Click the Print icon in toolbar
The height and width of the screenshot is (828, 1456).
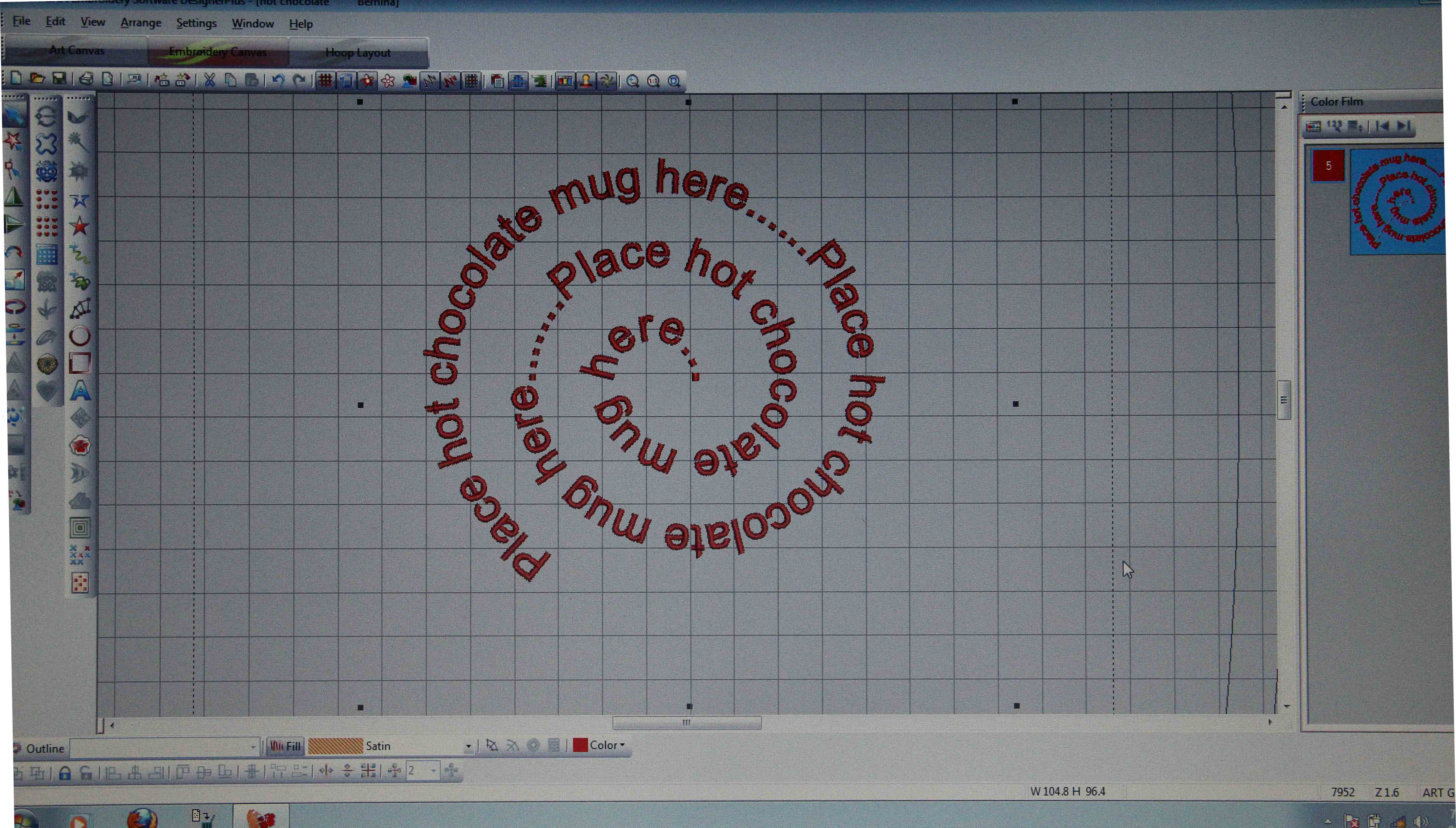pos(86,79)
